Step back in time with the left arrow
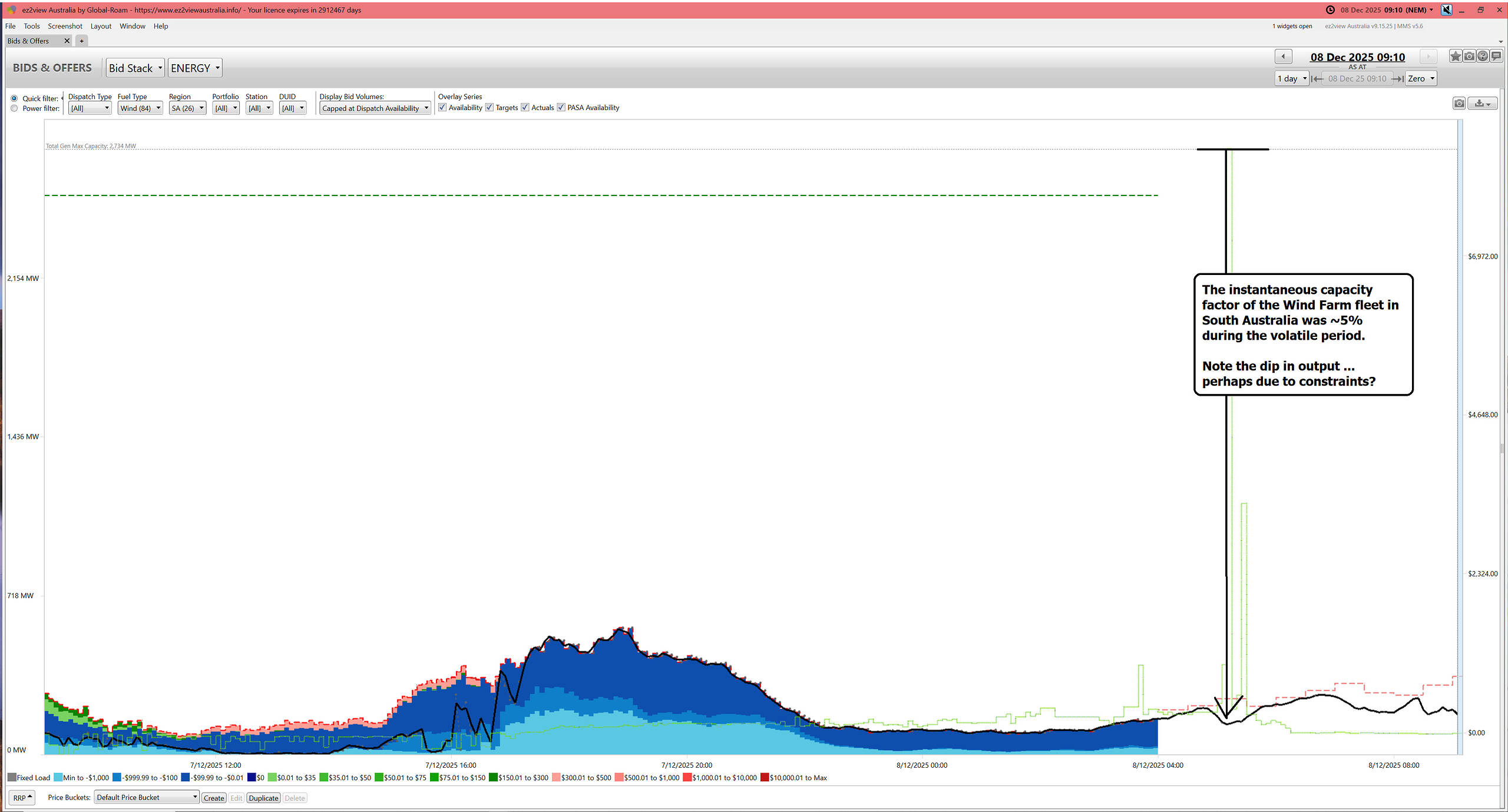Viewport: 1508px width, 812px height. point(1284,57)
